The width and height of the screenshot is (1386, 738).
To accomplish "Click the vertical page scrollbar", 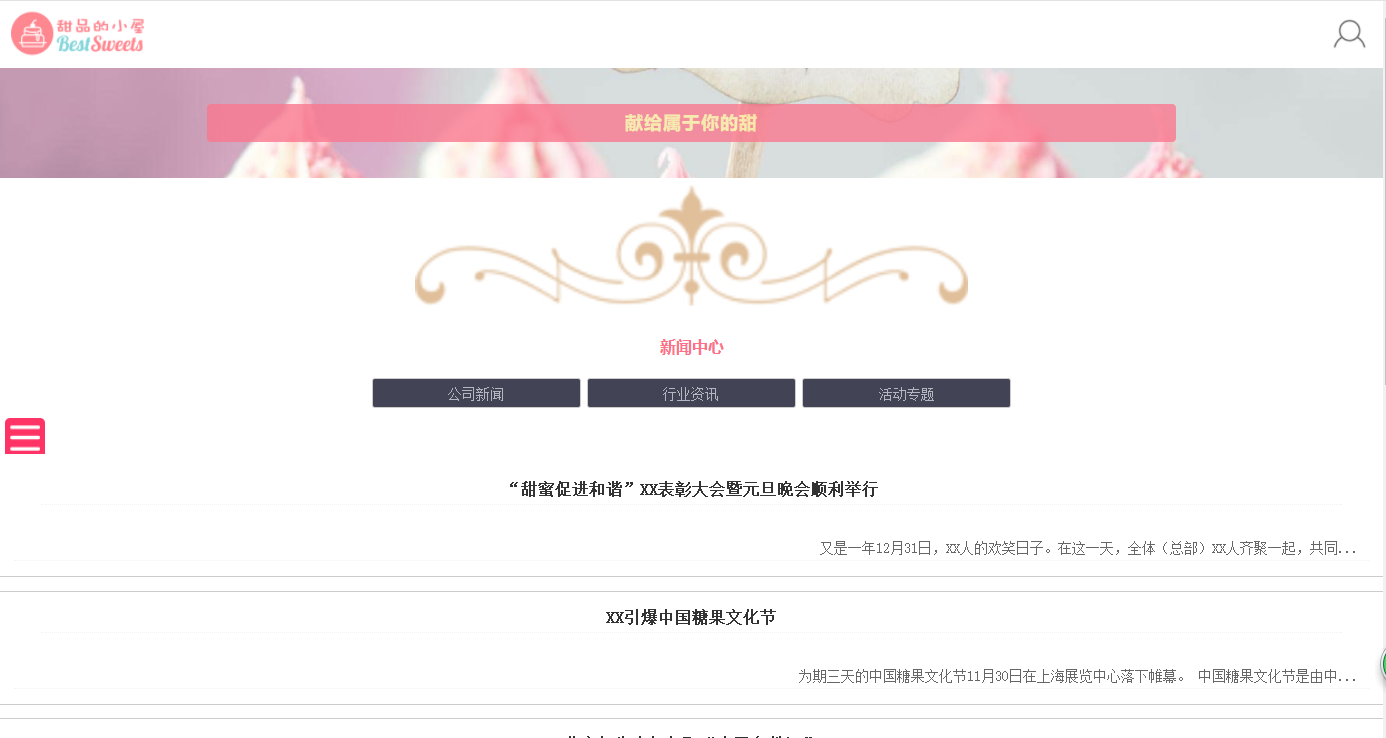I will (1384, 369).
